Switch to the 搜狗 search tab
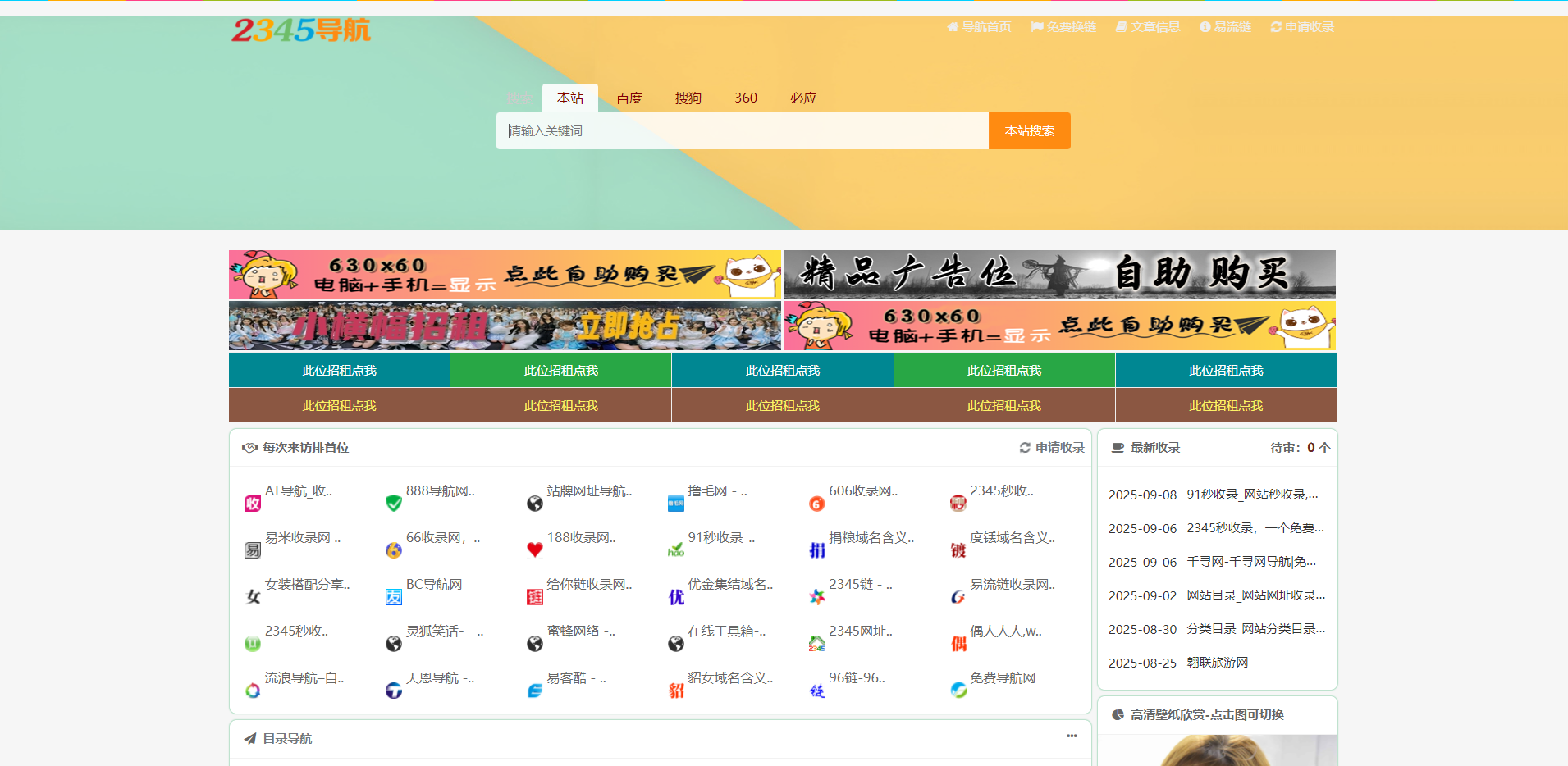This screenshot has height=766, width=1568. coord(688,98)
